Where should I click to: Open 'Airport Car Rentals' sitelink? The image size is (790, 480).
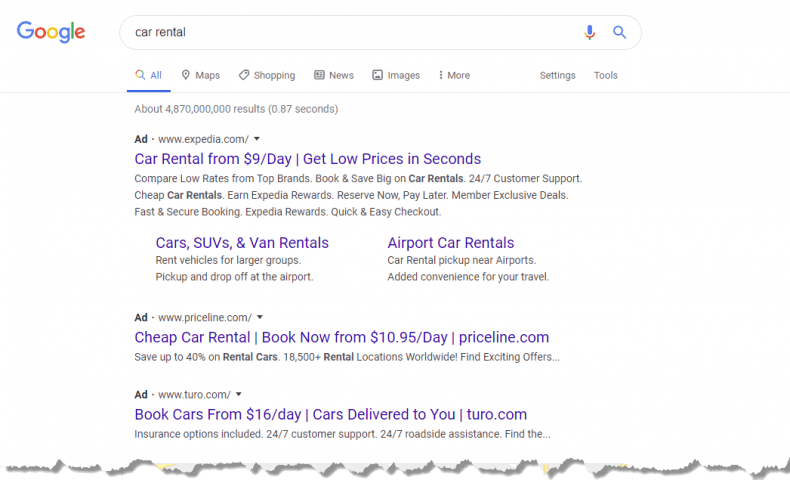450,243
